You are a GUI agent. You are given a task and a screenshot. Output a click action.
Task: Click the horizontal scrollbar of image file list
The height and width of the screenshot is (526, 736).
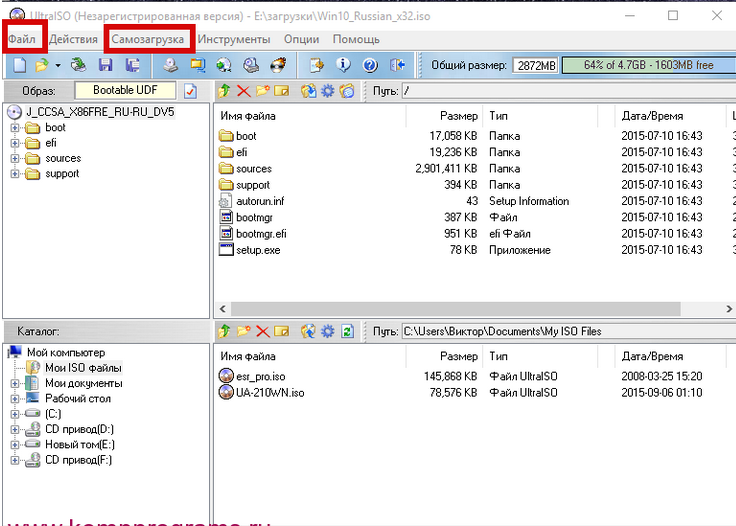tap(455, 309)
